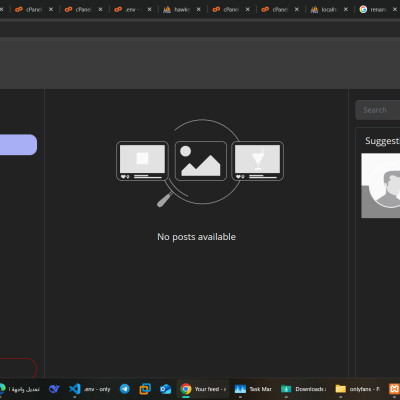Screen dimensions: 400x400
Task: Open the Telegram taskbar icon
Action: click(125, 389)
